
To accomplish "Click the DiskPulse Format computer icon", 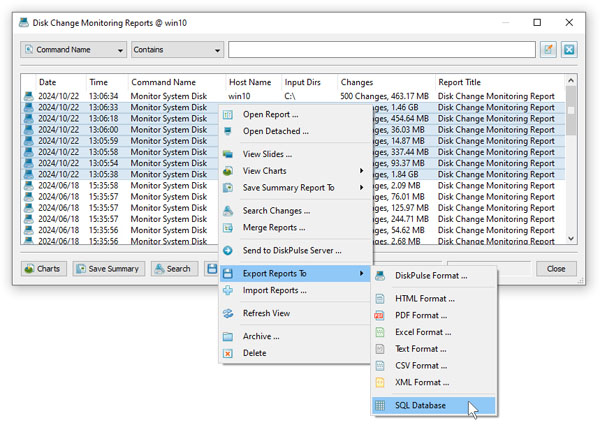I will point(380,276).
